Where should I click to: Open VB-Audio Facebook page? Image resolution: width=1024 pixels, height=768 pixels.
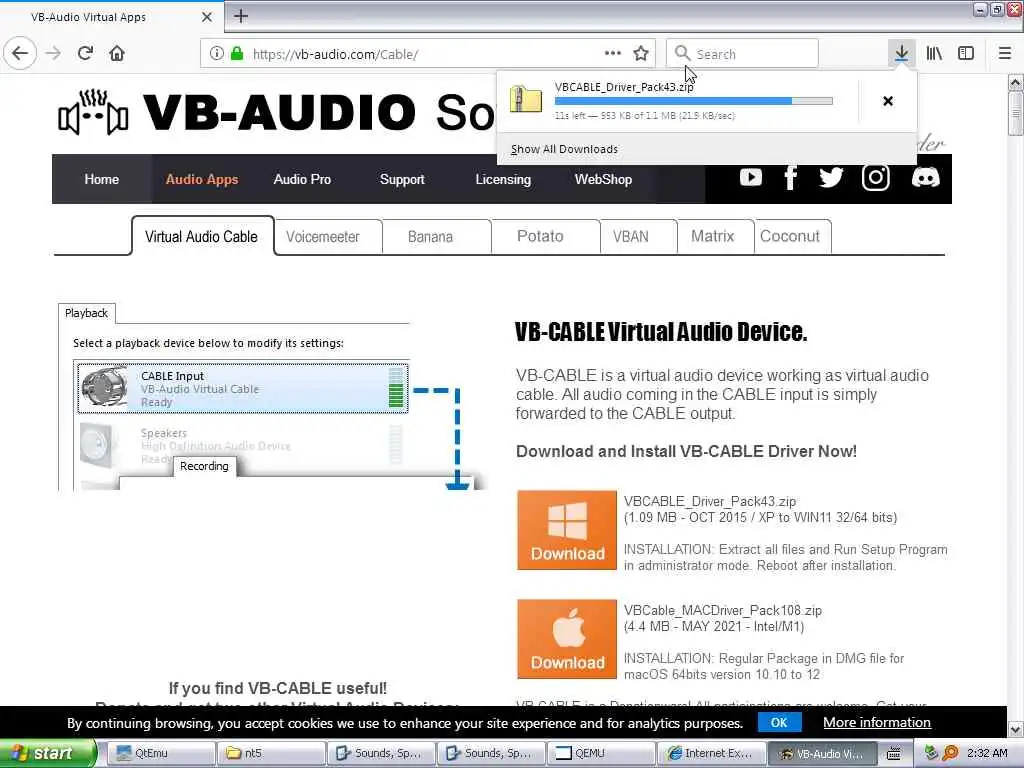click(790, 178)
